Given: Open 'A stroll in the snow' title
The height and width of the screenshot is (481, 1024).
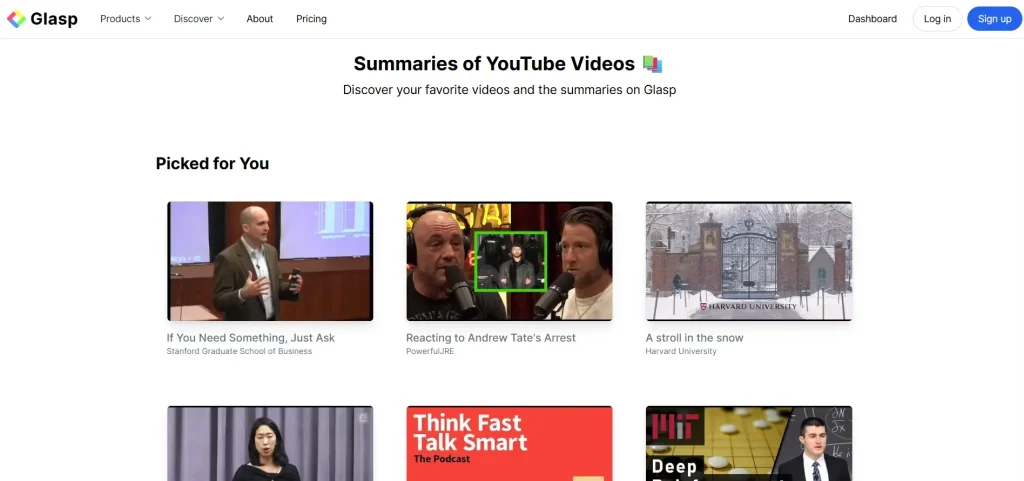Looking at the screenshot, I should [x=694, y=337].
